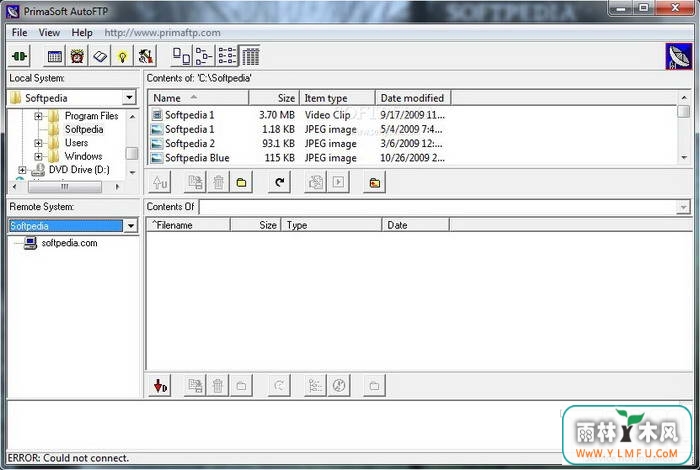The image size is (700, 470).
Task: Open the Remote System Softpedia dropdown
Action: 130,226
